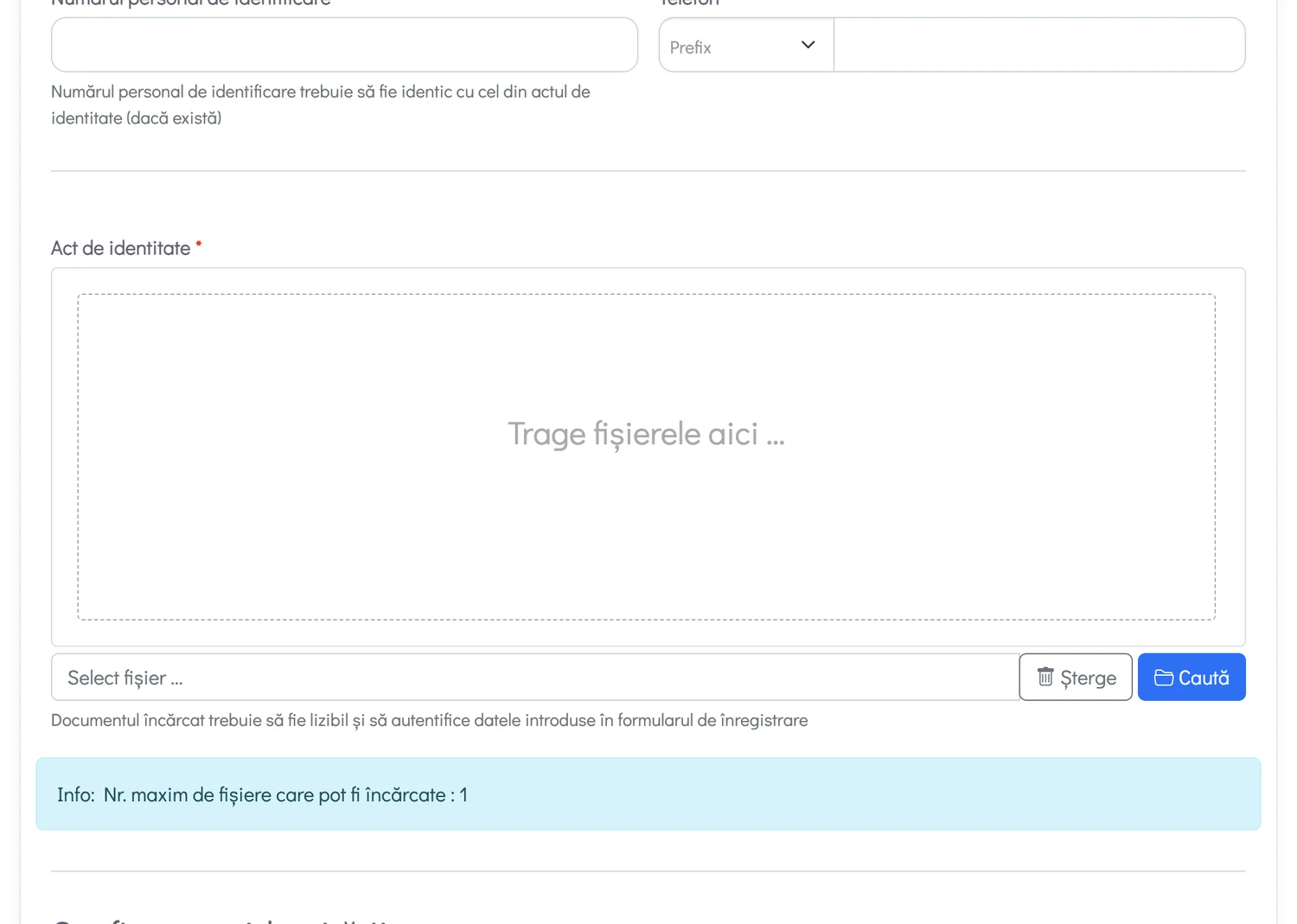
Task: Click the 'Info:' label in the banner
Action: (x=76, y=794)
